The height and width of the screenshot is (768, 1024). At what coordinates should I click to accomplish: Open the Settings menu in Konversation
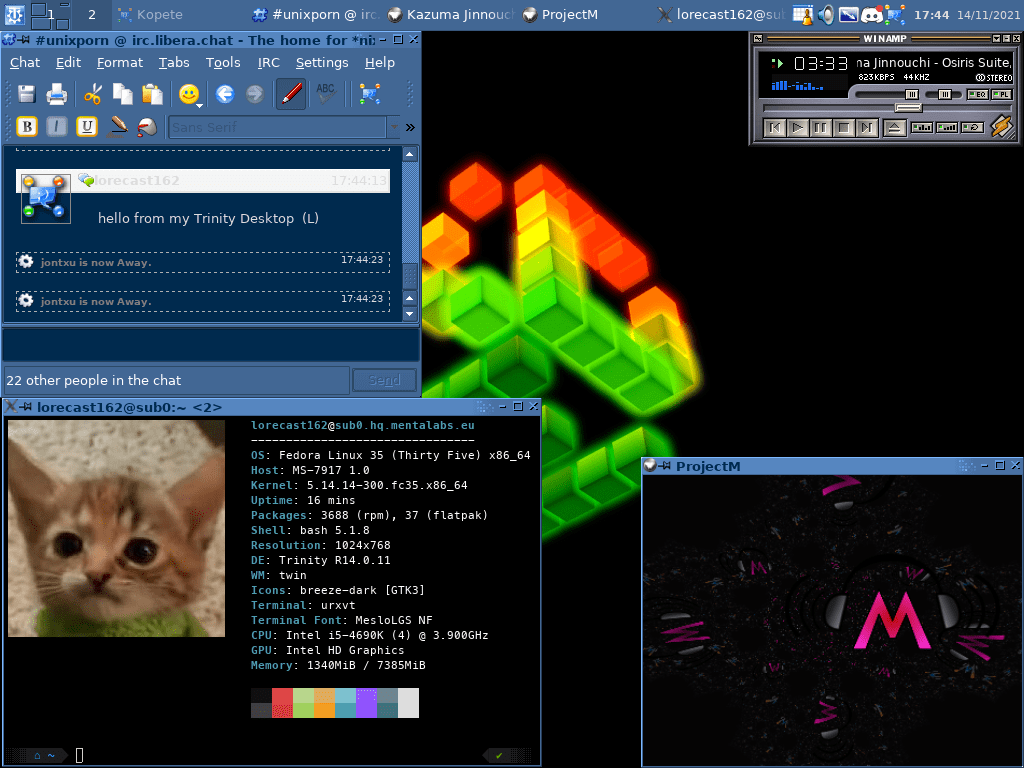322,62
